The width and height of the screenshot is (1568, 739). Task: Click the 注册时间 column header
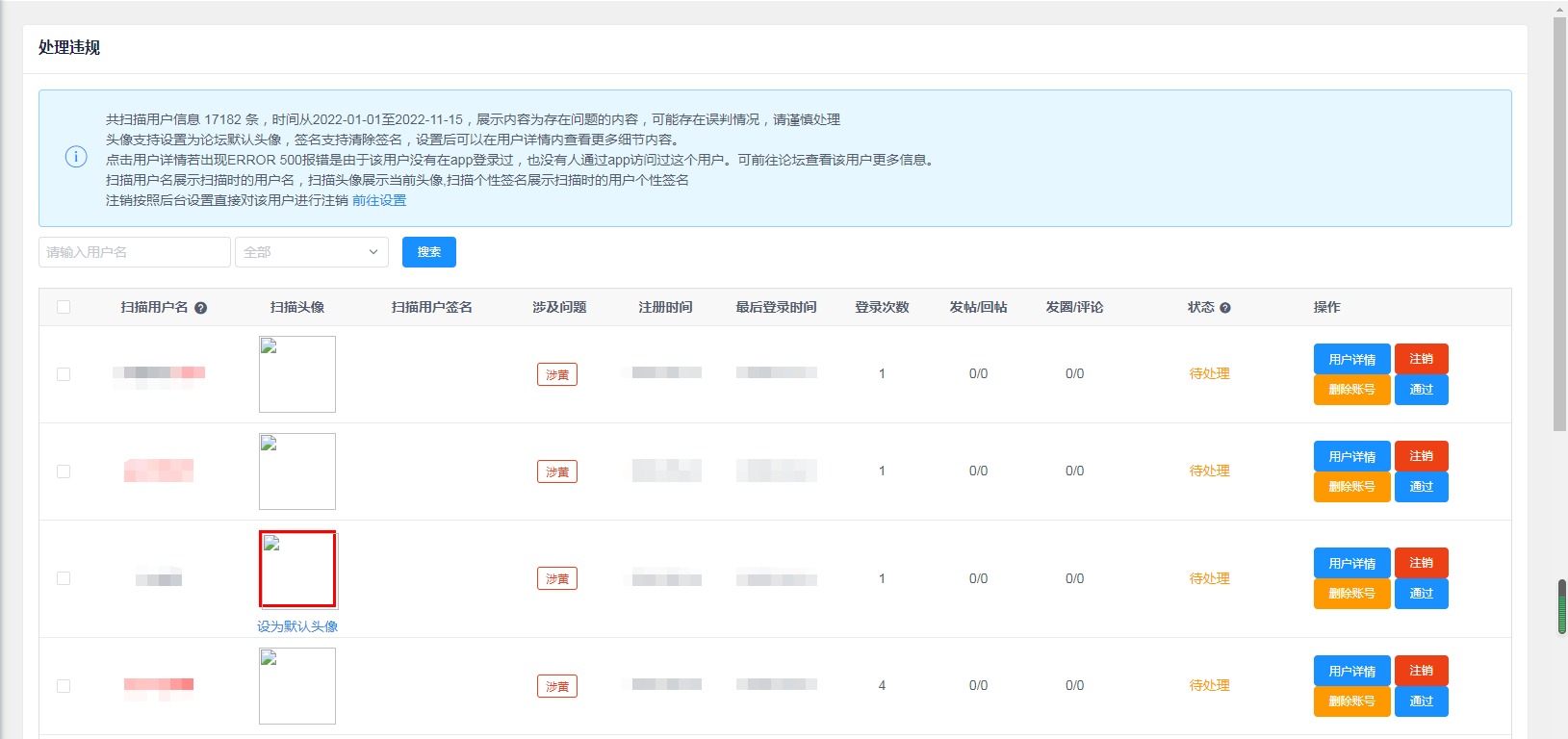[x=665, y=307]
